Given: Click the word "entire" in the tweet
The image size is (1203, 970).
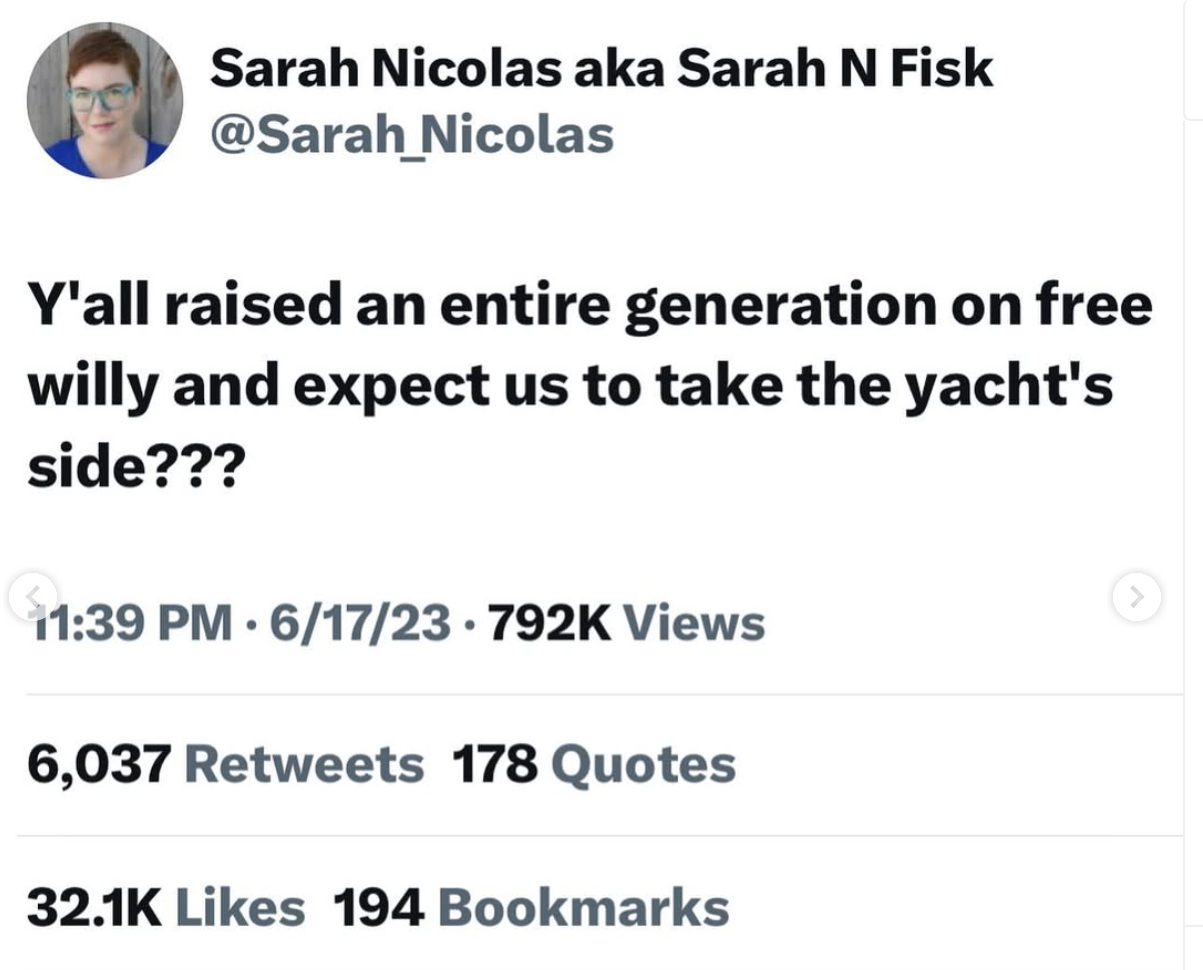Looking at the screenshot, I should point(523,305).
